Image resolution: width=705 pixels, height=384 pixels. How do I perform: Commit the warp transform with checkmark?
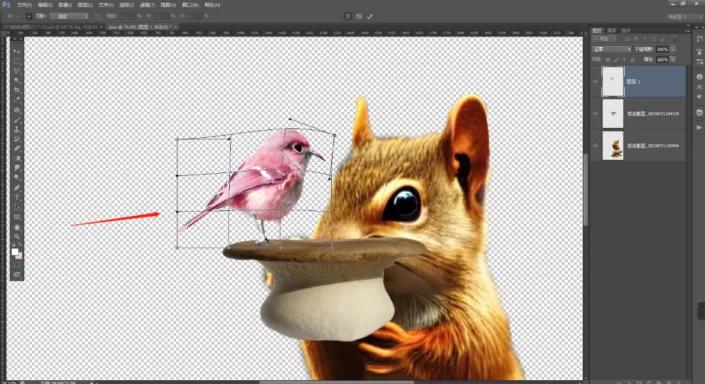(x=370, y=17)
